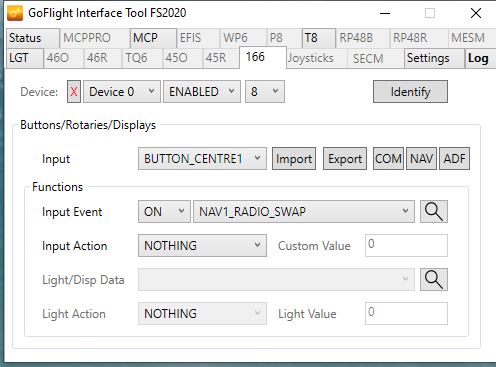The height and width of the screenshot is (367, 496).
Task: Click the COM preset button
Action: [x=388, y=159]
